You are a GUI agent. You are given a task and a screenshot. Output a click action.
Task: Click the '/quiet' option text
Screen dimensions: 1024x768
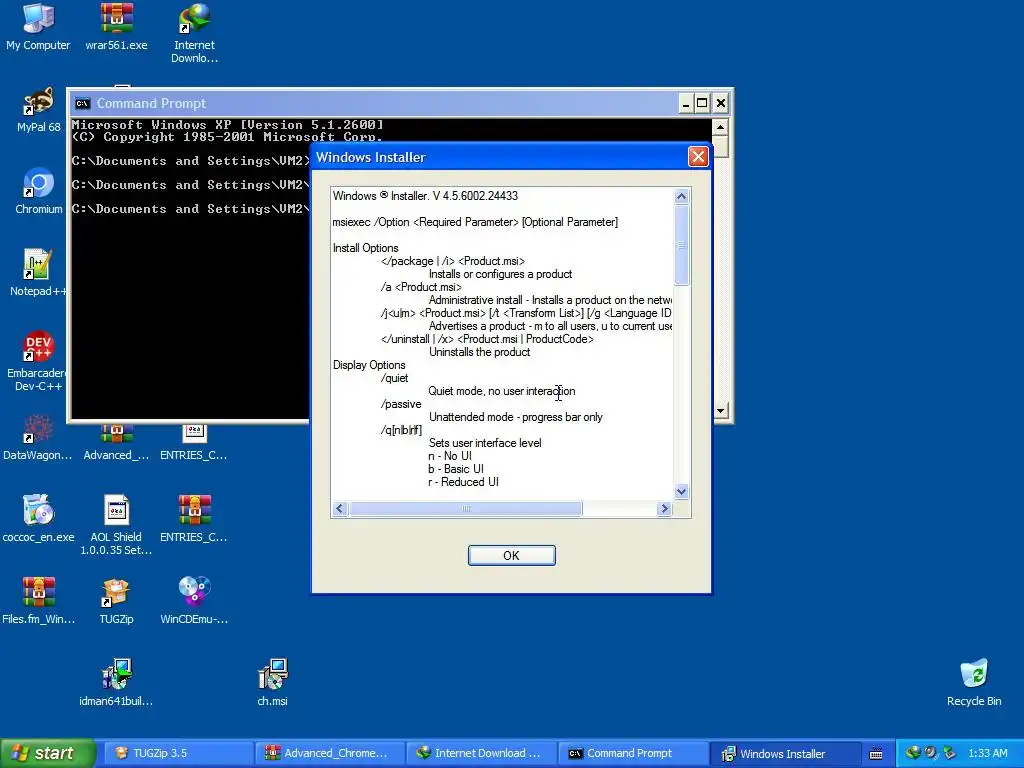[394, 378]
